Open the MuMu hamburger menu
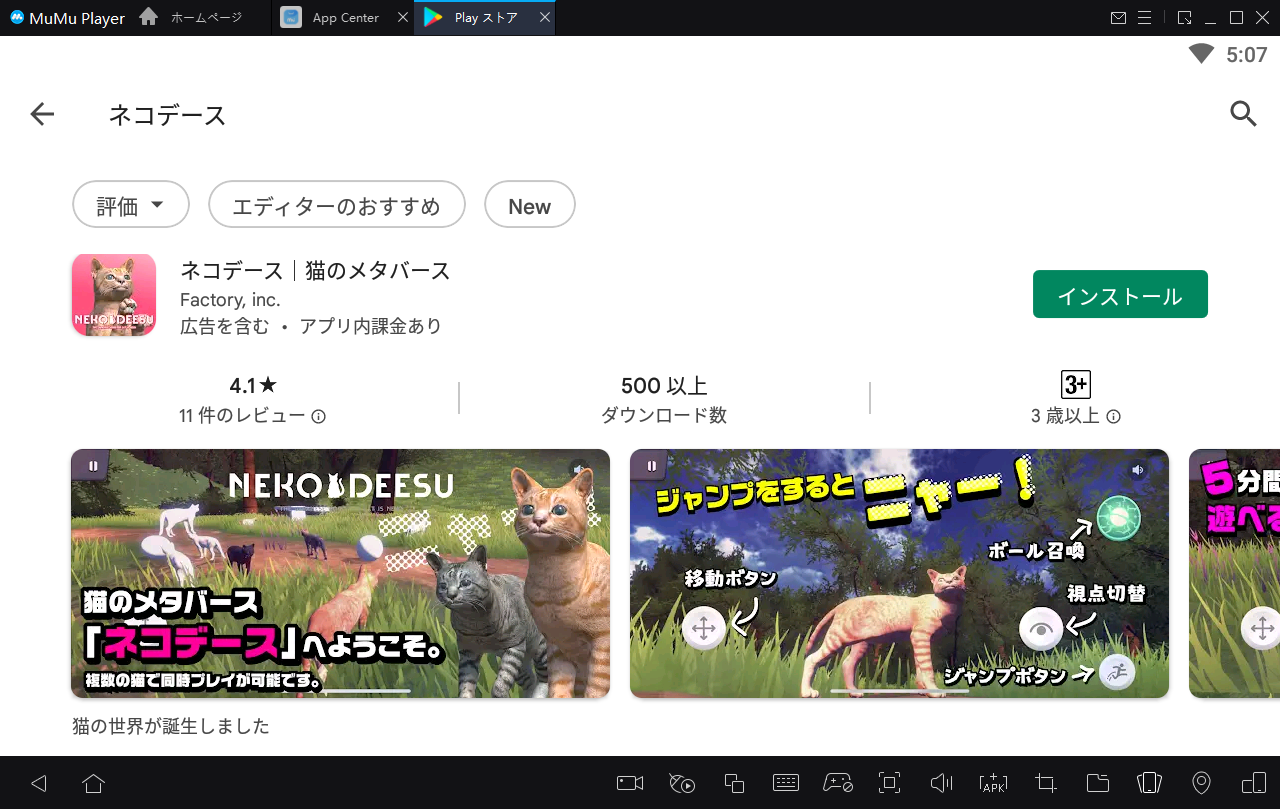Image resolution: width=1280 pixels, height=809 pixels. (1145, 18)
